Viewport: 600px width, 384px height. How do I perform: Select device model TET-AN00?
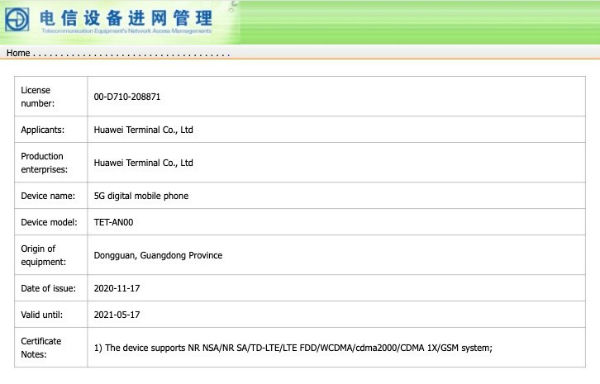114,222
